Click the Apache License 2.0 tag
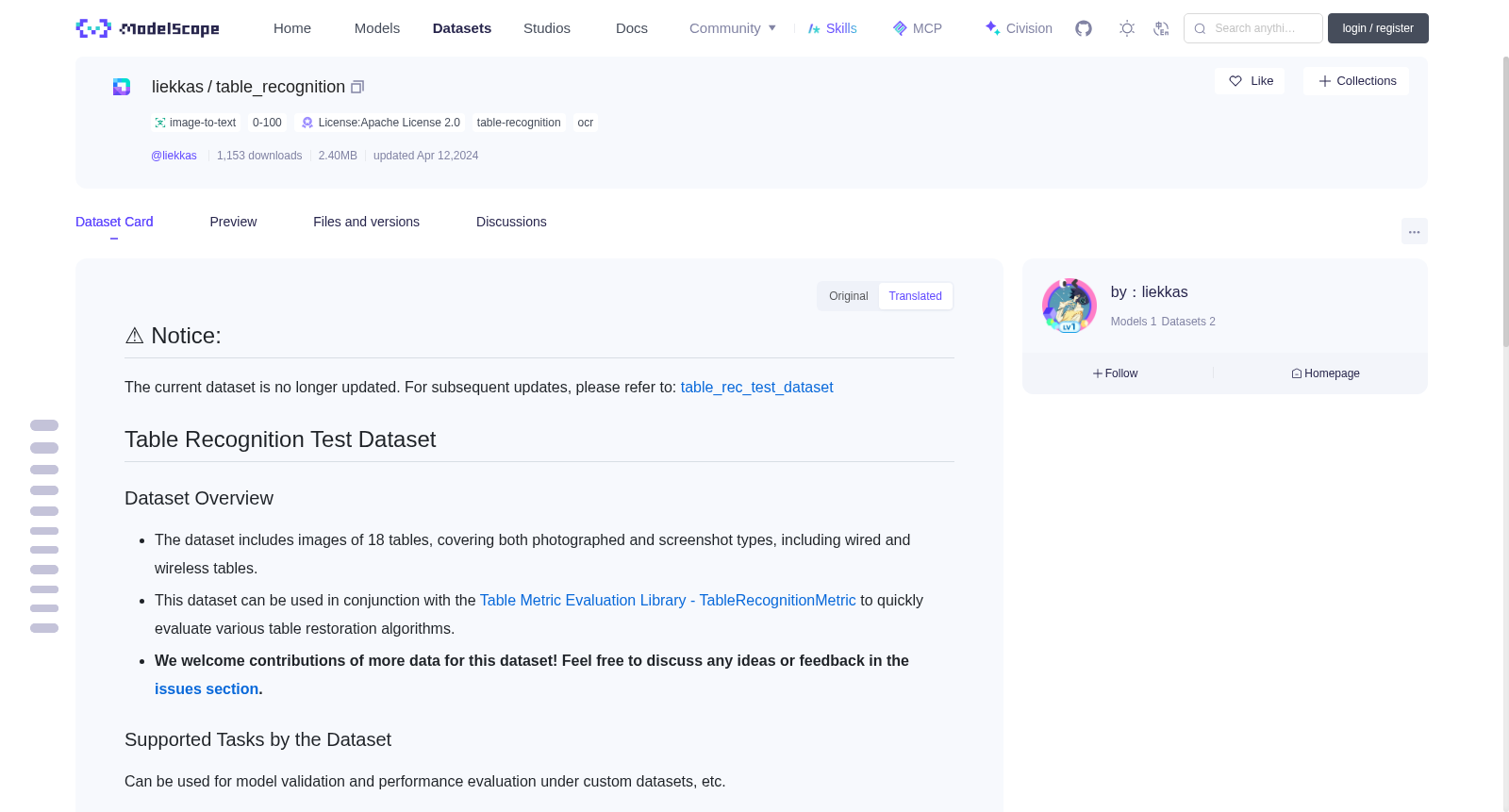1509x812 pixels. point(379,123)
